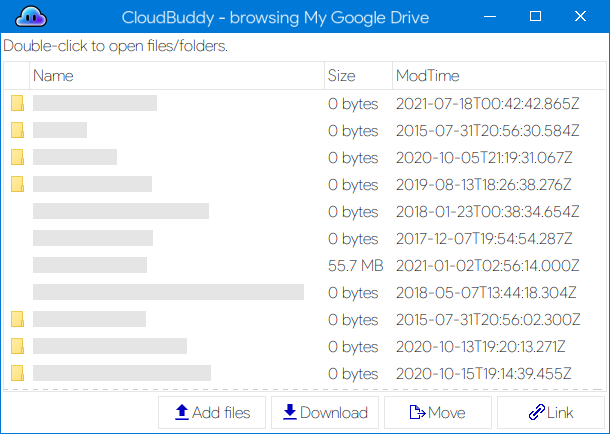Select the 55.7 MB file row
610x434 pixels.
pyautogui.click(x=305, y=266)
